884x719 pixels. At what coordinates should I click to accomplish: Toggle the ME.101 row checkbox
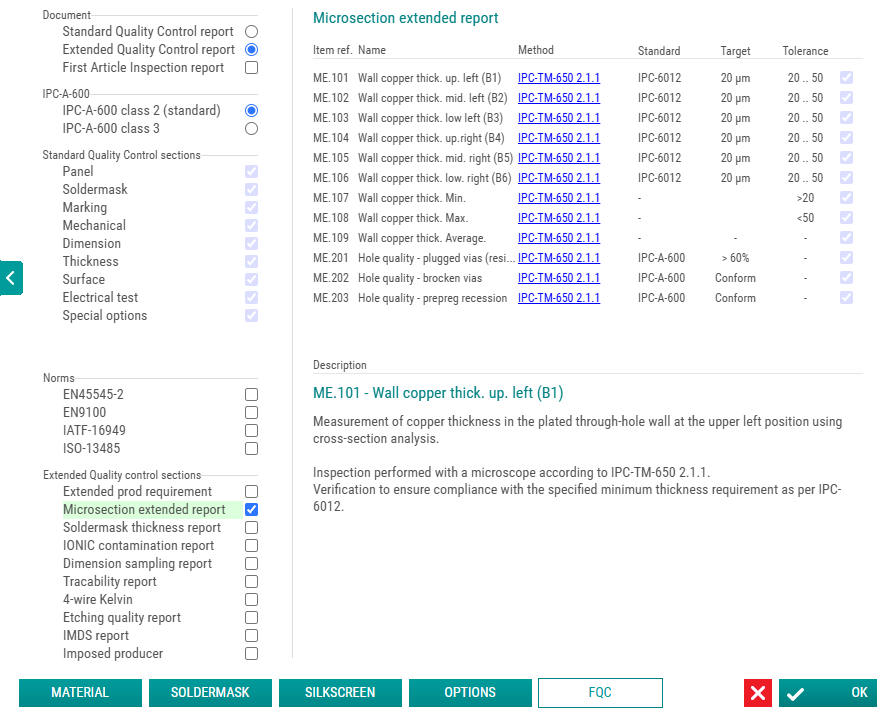coord(846,78)
